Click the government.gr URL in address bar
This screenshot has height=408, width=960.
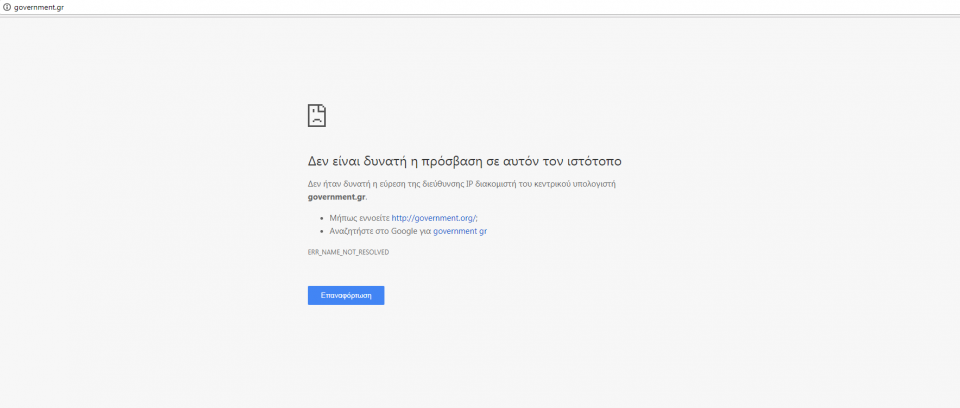point(39,7)
